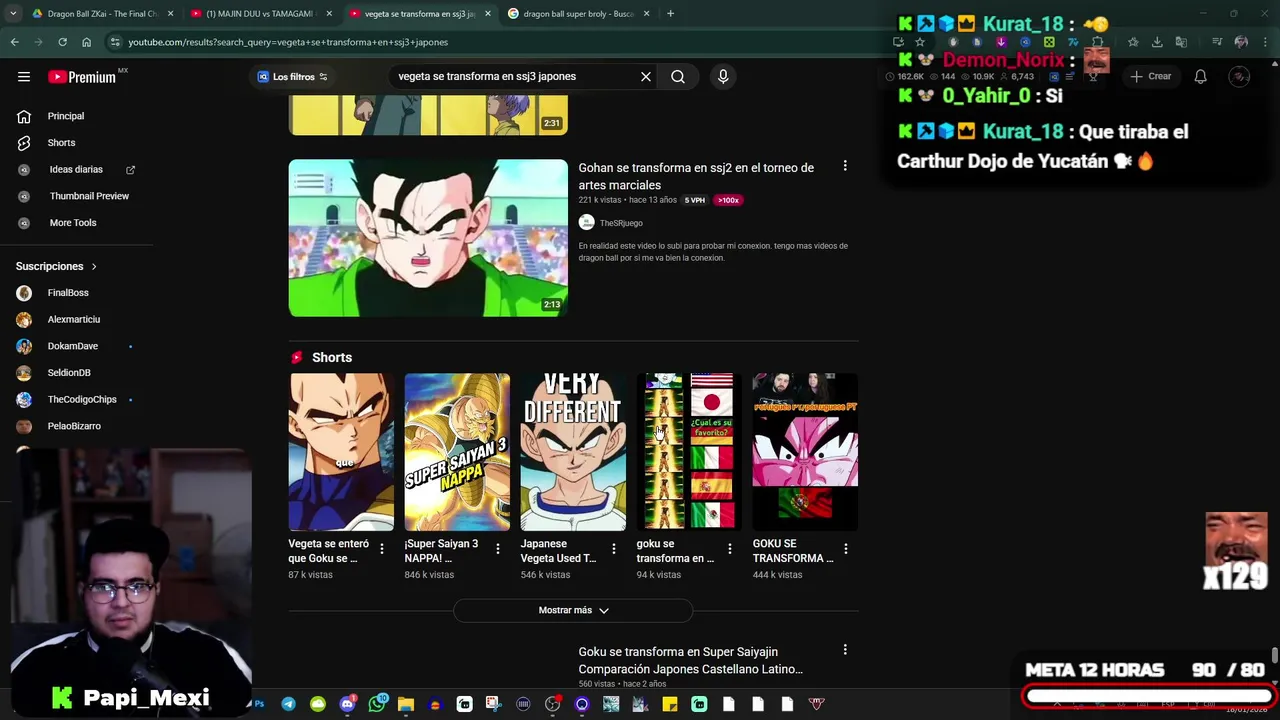Open the YouTube account avatar menu
Image resolution: width=1280 pixels, height=720 pixels.
click(1239, 76)
